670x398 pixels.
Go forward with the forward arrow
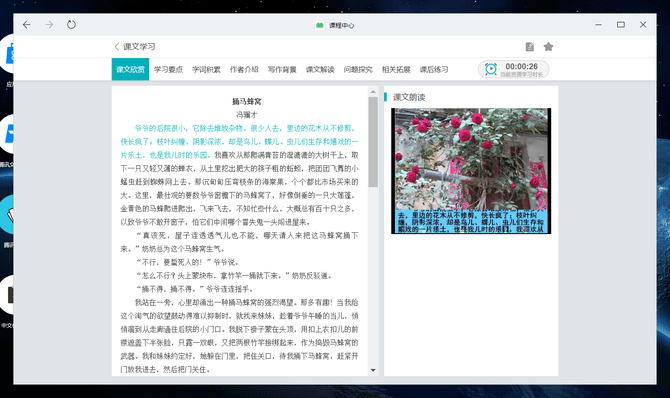[49, 25]
